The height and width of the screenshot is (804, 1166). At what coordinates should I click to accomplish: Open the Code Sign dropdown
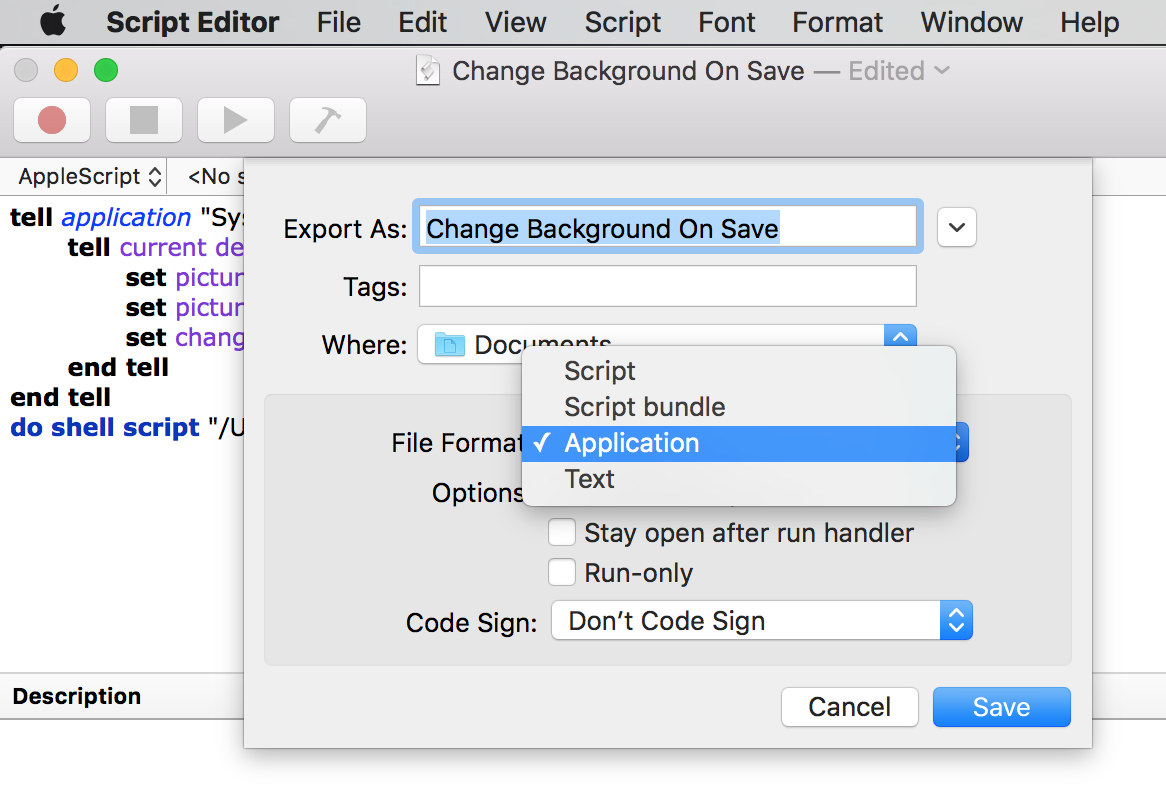coord(761,620)
